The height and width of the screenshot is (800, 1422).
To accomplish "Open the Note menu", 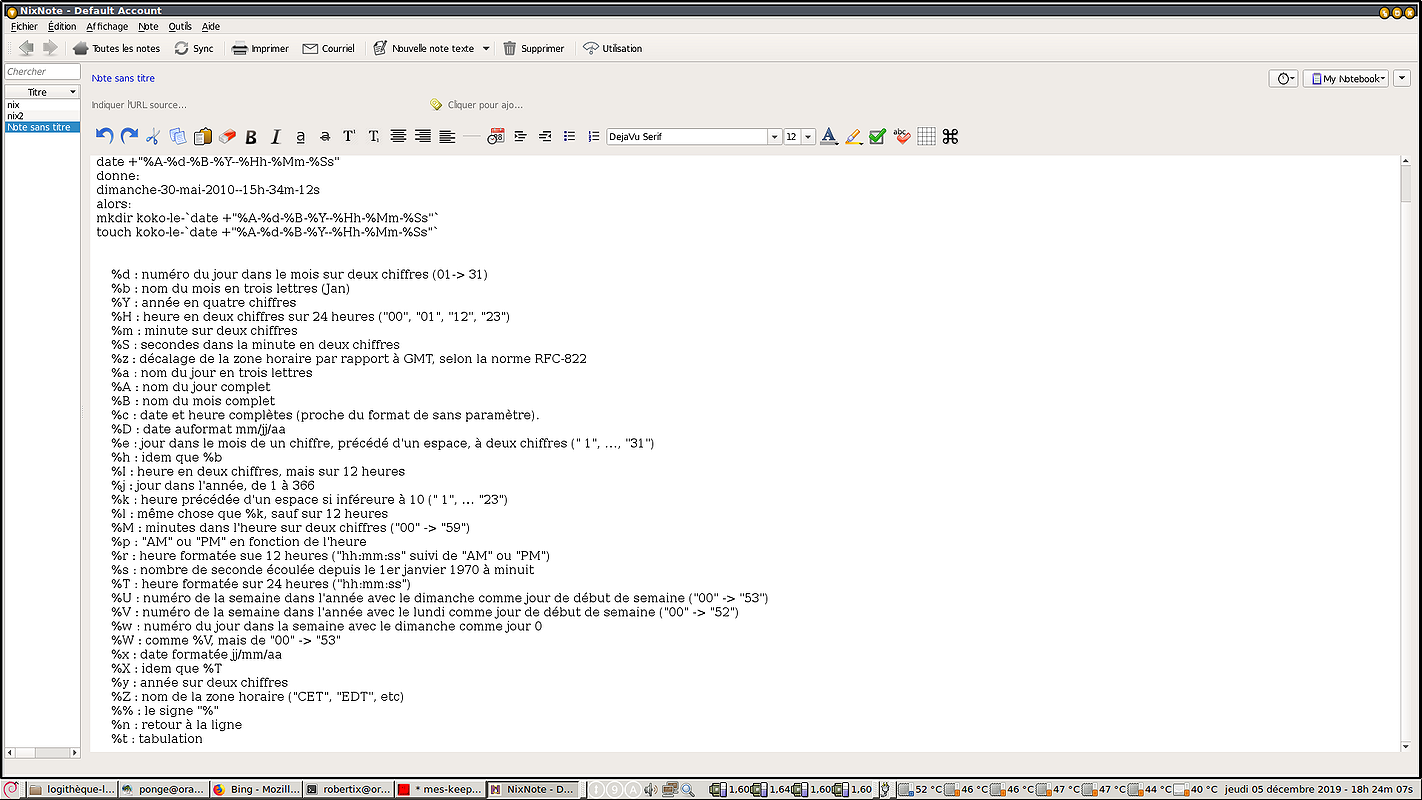I will (x=148, y=27).
